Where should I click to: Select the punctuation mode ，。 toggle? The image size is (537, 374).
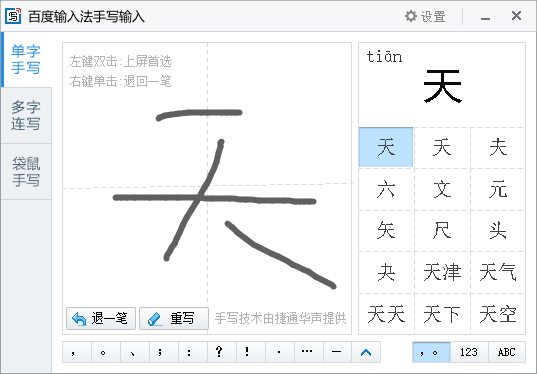point(431,352)
